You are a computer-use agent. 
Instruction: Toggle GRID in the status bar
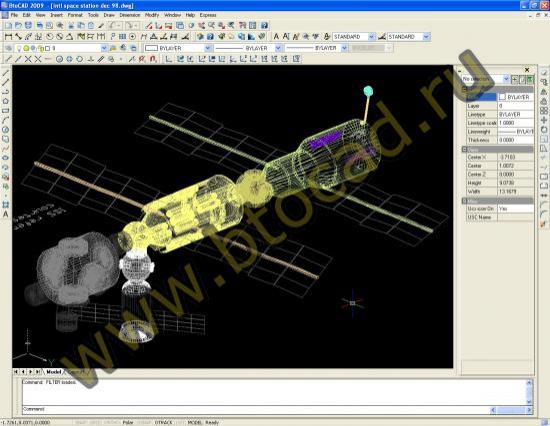95,422
